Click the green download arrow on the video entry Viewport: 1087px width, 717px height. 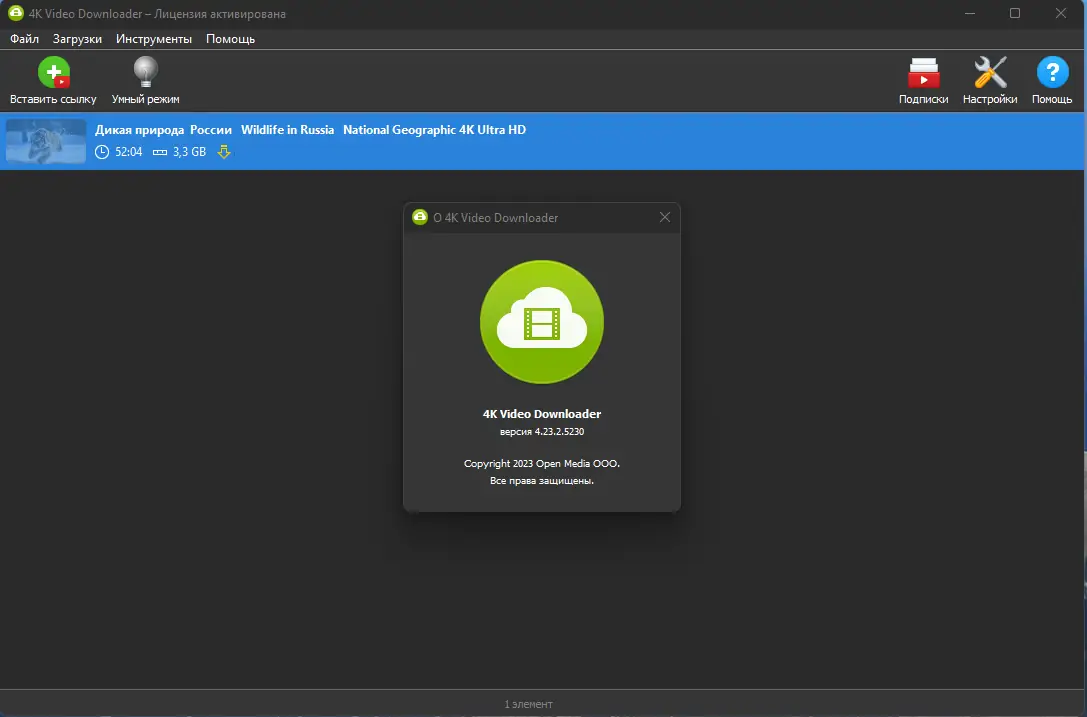pyautogui.click(x=224, y=152)
